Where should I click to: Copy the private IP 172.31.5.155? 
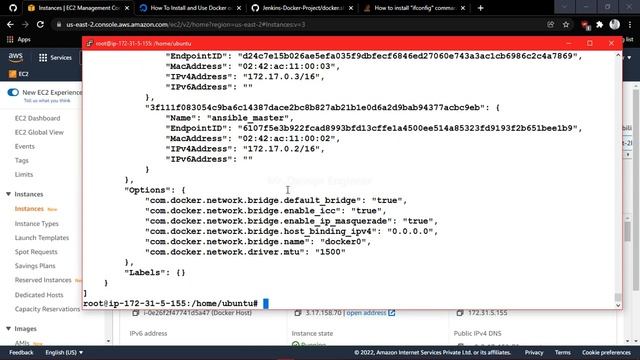(x=460, y=313)
